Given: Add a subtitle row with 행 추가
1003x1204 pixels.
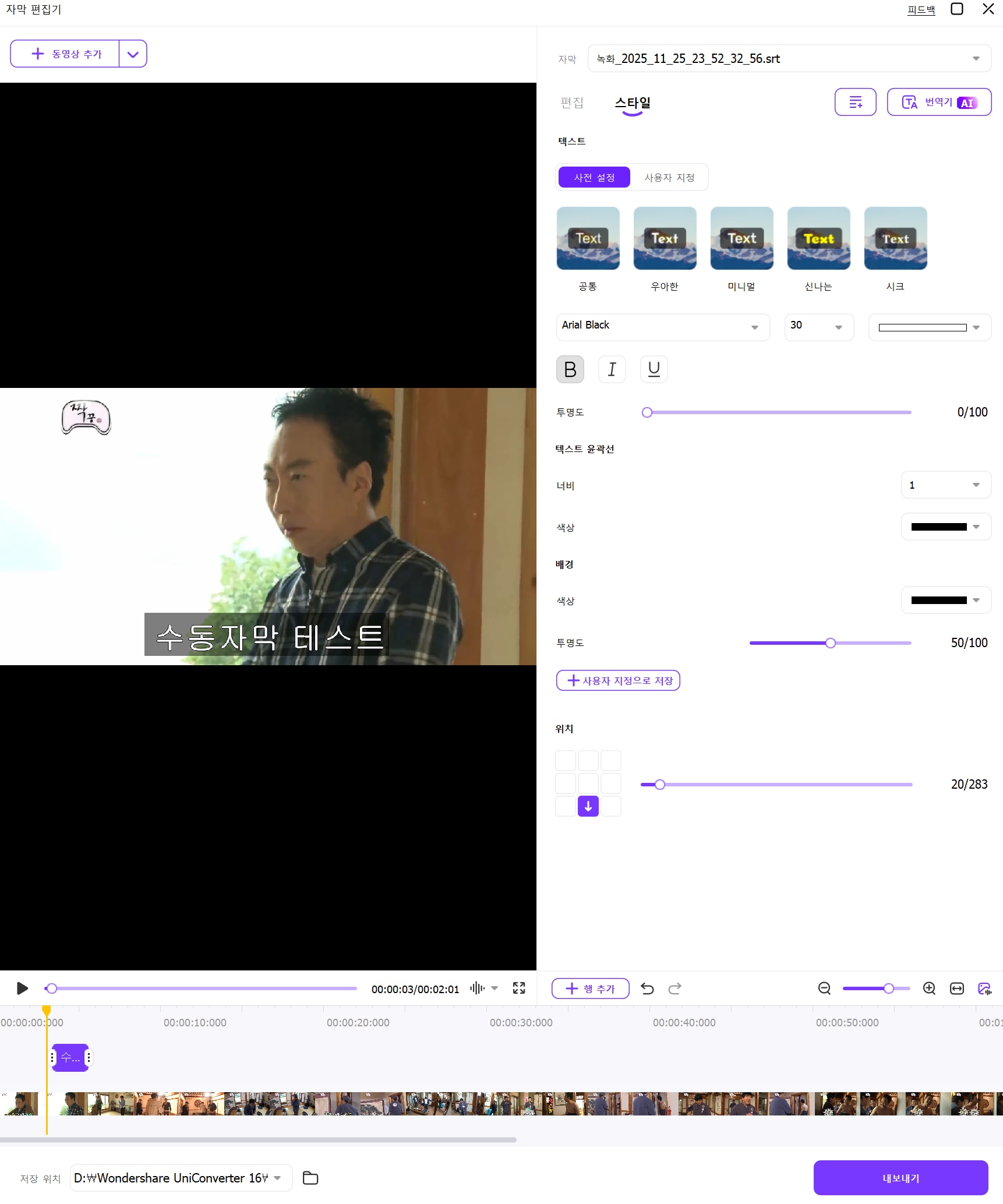Looking at the screenshot, I should (590, 988).
